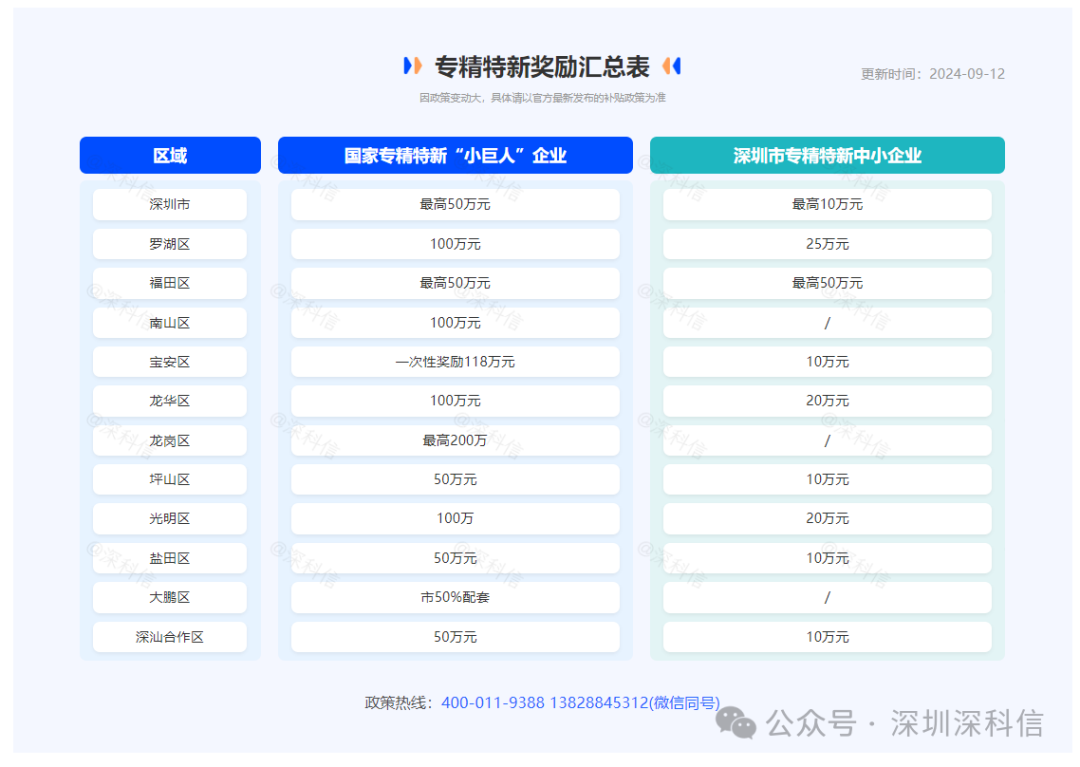Select the 大鹏区 region cell
This screenshot has height=767, width=1080.
click(x=170, y=597)
